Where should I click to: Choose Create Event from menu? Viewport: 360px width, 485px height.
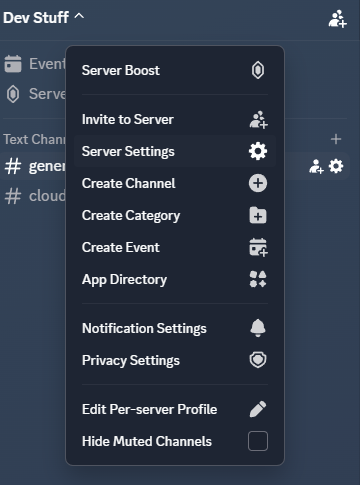[x=175, y=247]
